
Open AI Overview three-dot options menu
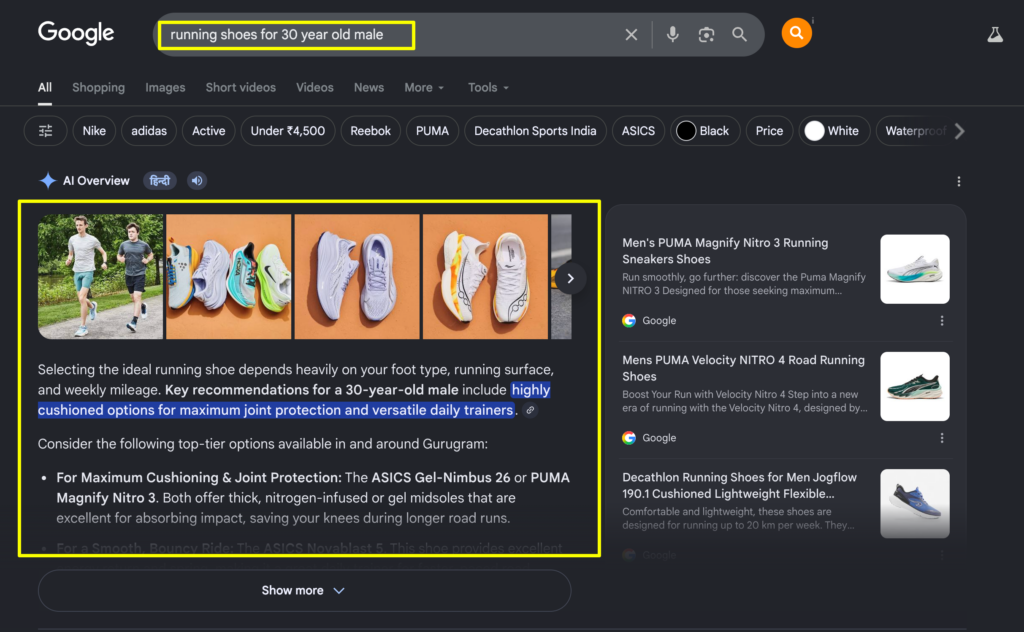pyautogui.click(x=958, y=182)
